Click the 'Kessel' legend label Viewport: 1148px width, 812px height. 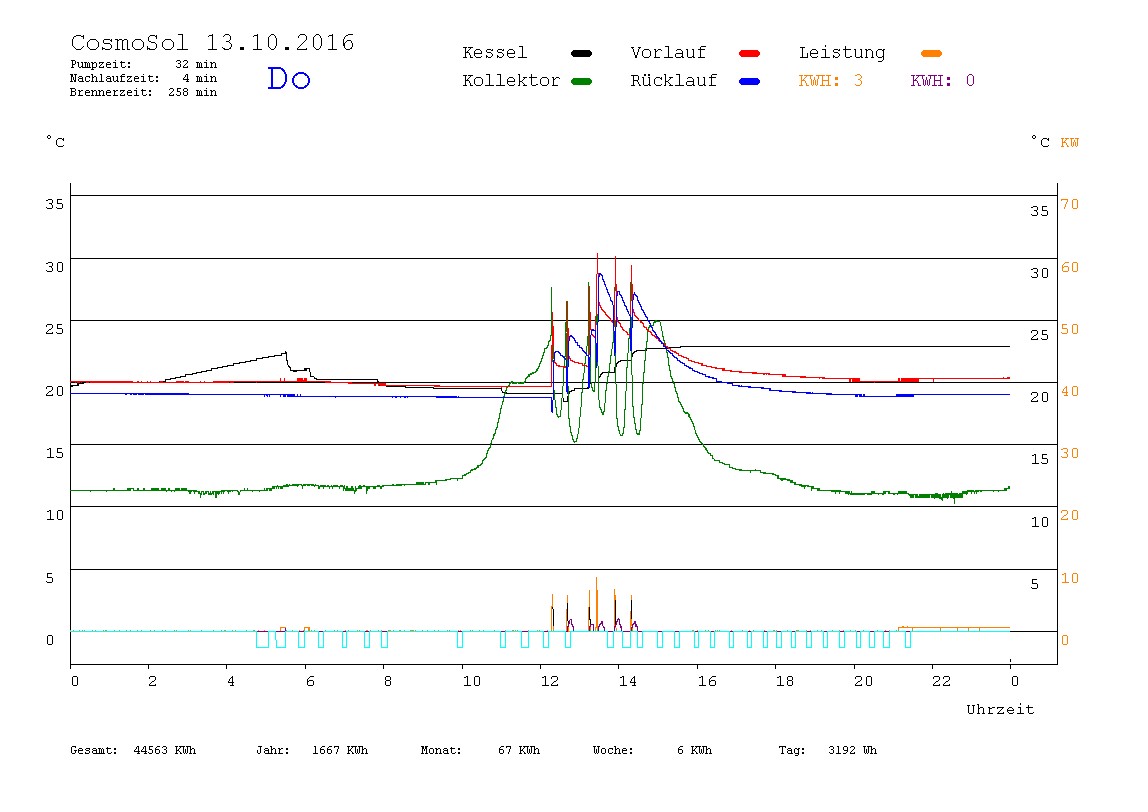coord(494,53)
